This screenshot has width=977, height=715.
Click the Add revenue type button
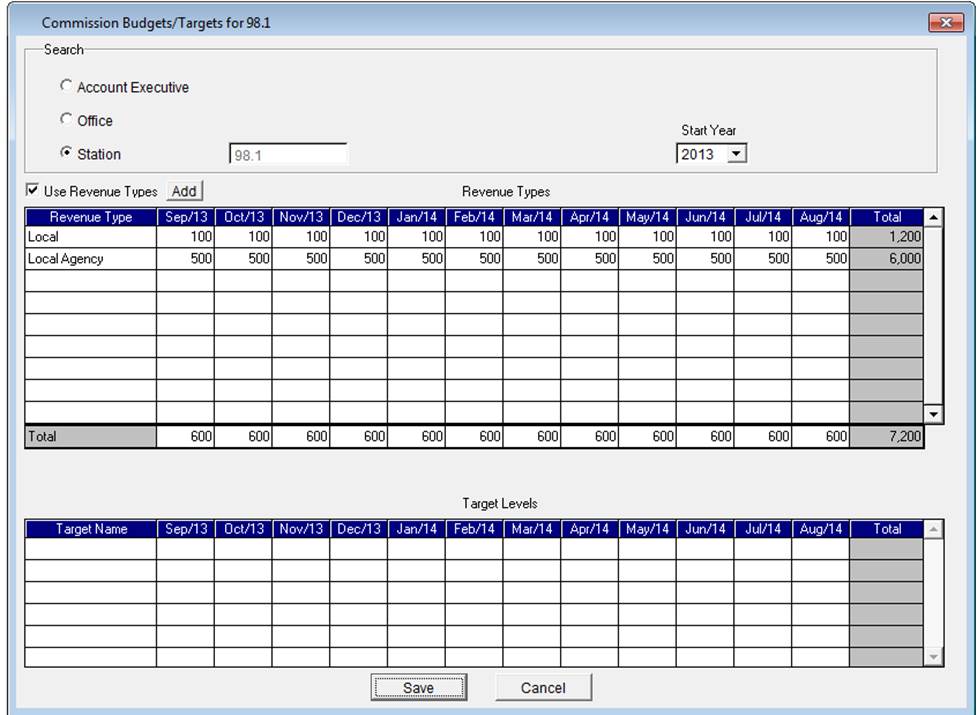(x=184, y=191)
